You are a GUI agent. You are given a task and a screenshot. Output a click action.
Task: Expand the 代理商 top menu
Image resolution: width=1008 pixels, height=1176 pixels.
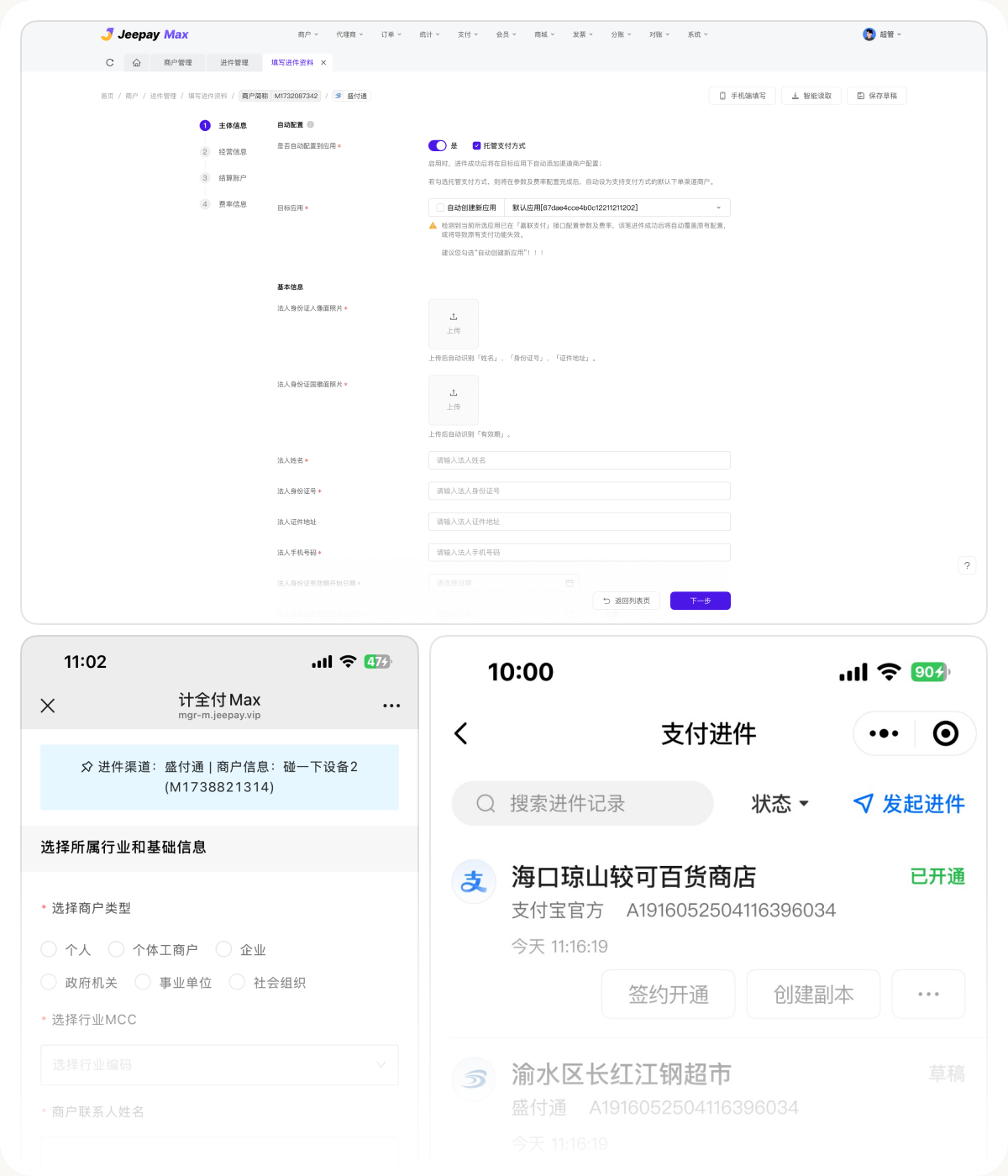click(x=349, y=34)
